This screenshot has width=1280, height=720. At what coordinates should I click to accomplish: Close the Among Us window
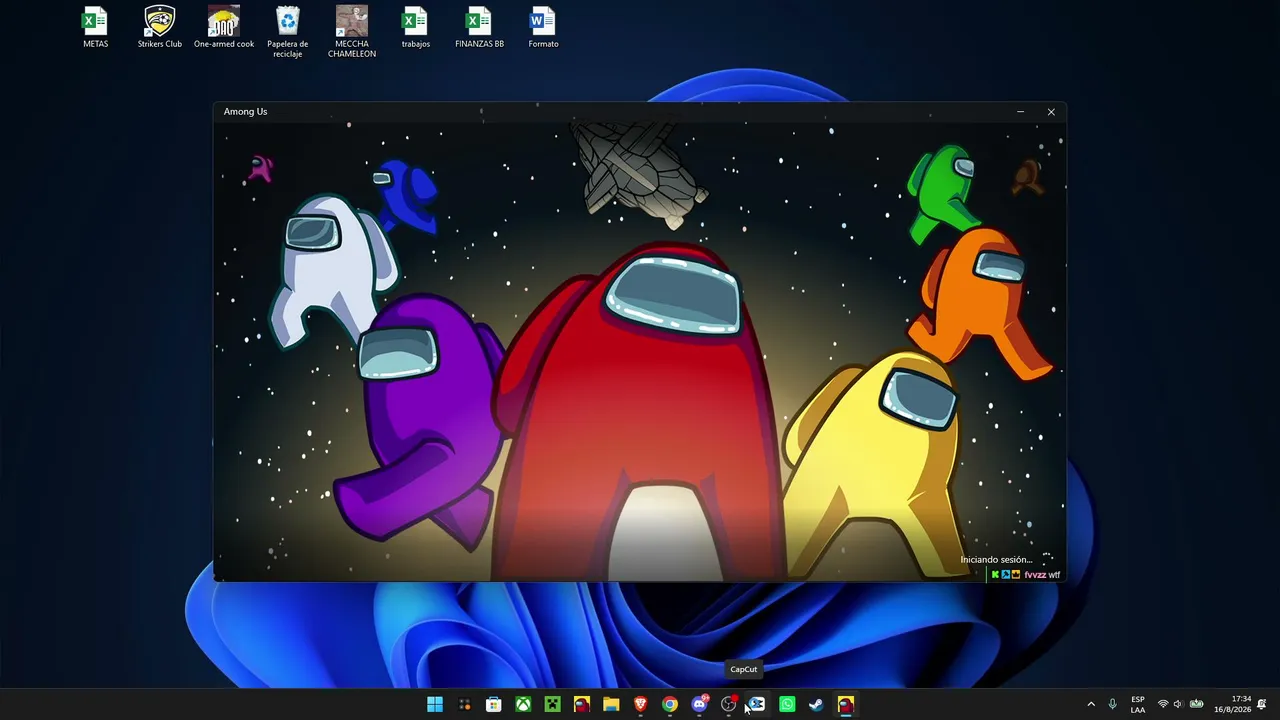pyautogui.click(x=1051, y=112)
